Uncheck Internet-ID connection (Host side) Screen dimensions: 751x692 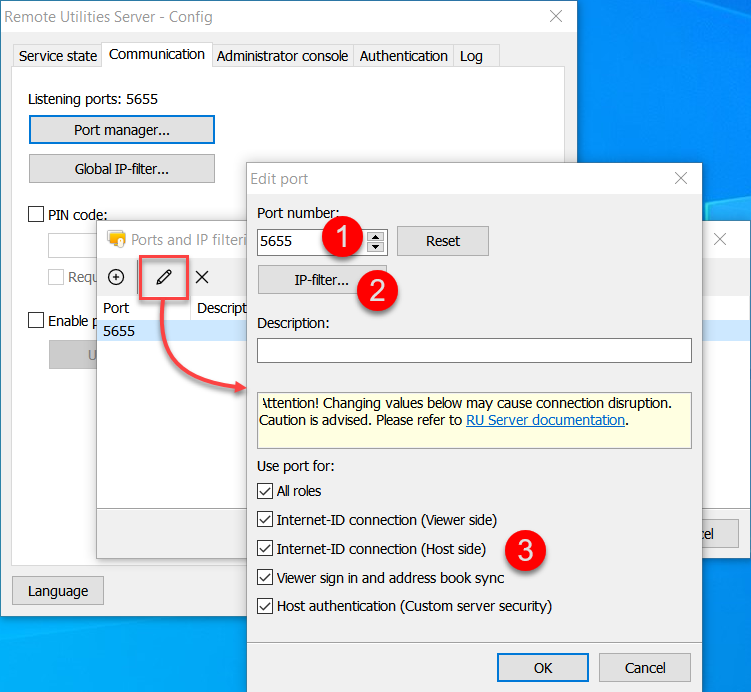[265, 548]
